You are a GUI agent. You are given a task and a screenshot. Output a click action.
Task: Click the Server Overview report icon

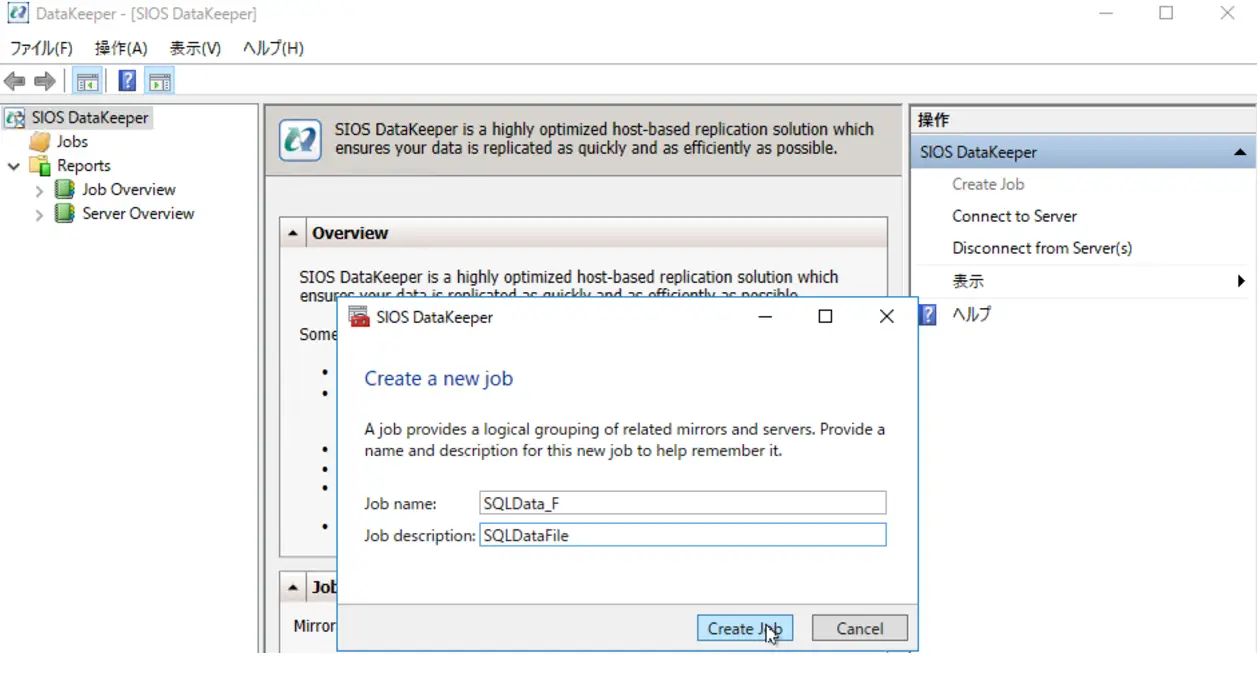pos(65,214)
